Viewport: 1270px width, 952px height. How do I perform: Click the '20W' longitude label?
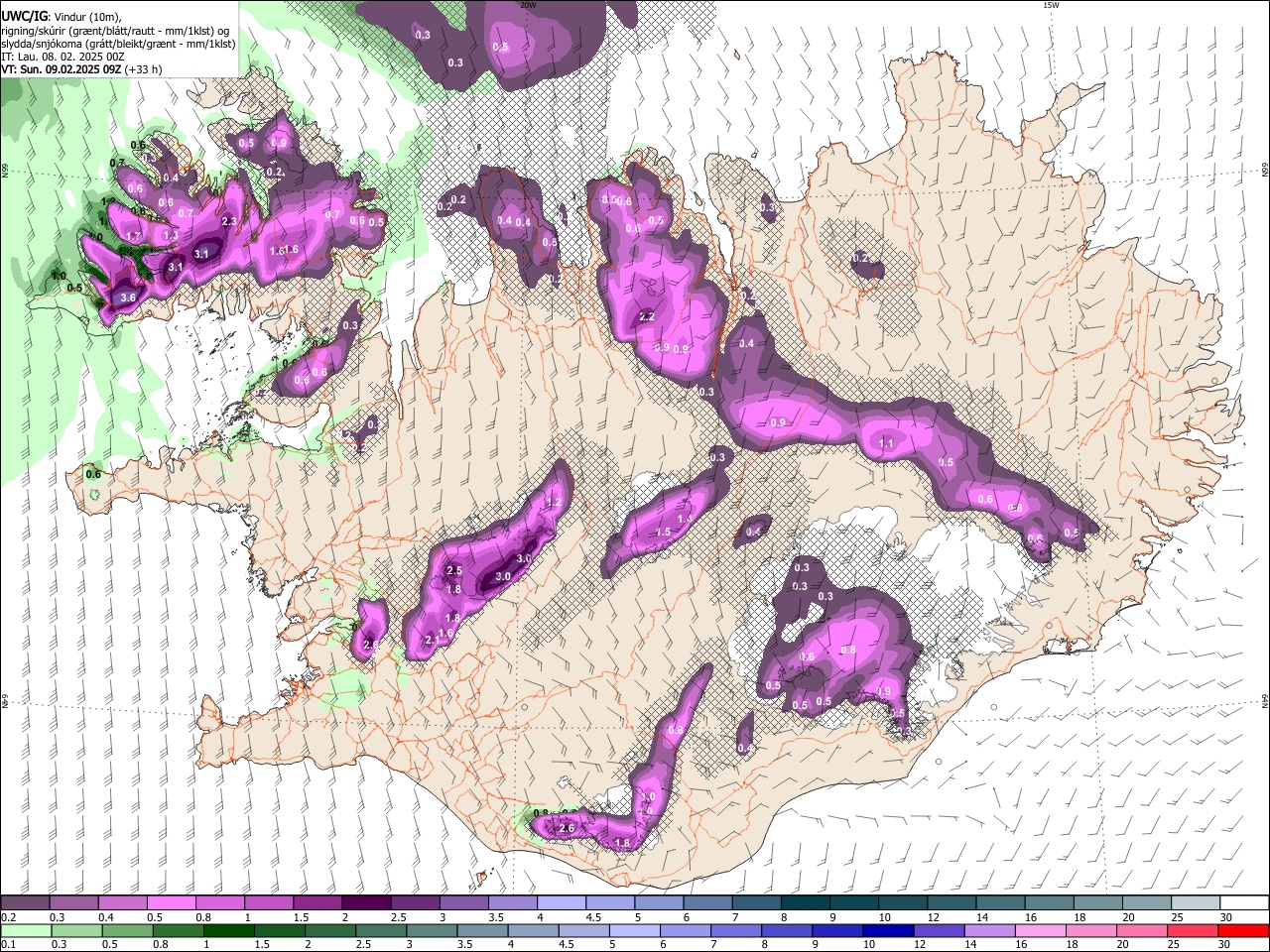528,5
